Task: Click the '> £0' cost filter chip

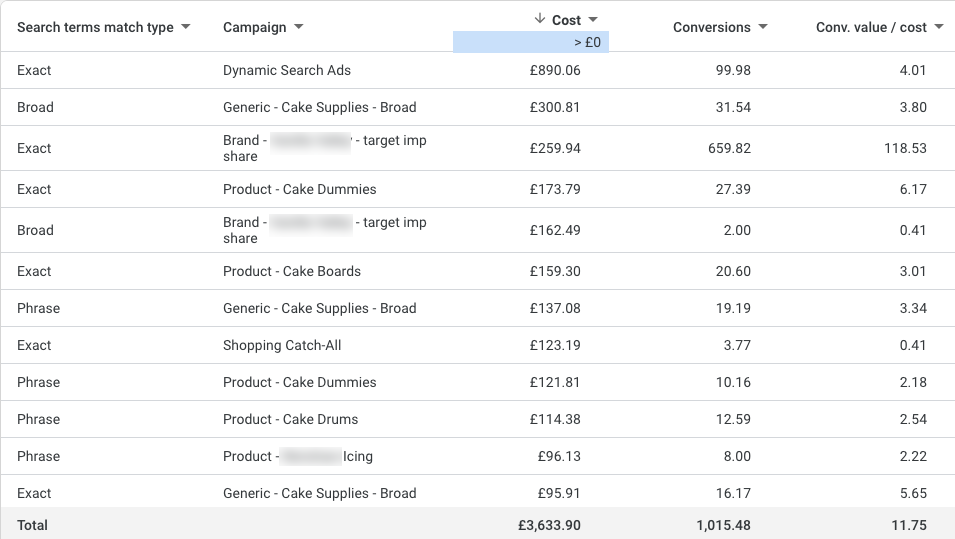Action: [x=587, y=42]
